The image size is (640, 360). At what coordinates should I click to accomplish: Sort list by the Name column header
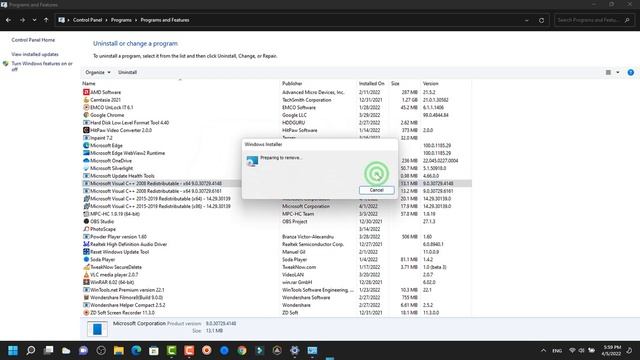(x=89, y=83)
